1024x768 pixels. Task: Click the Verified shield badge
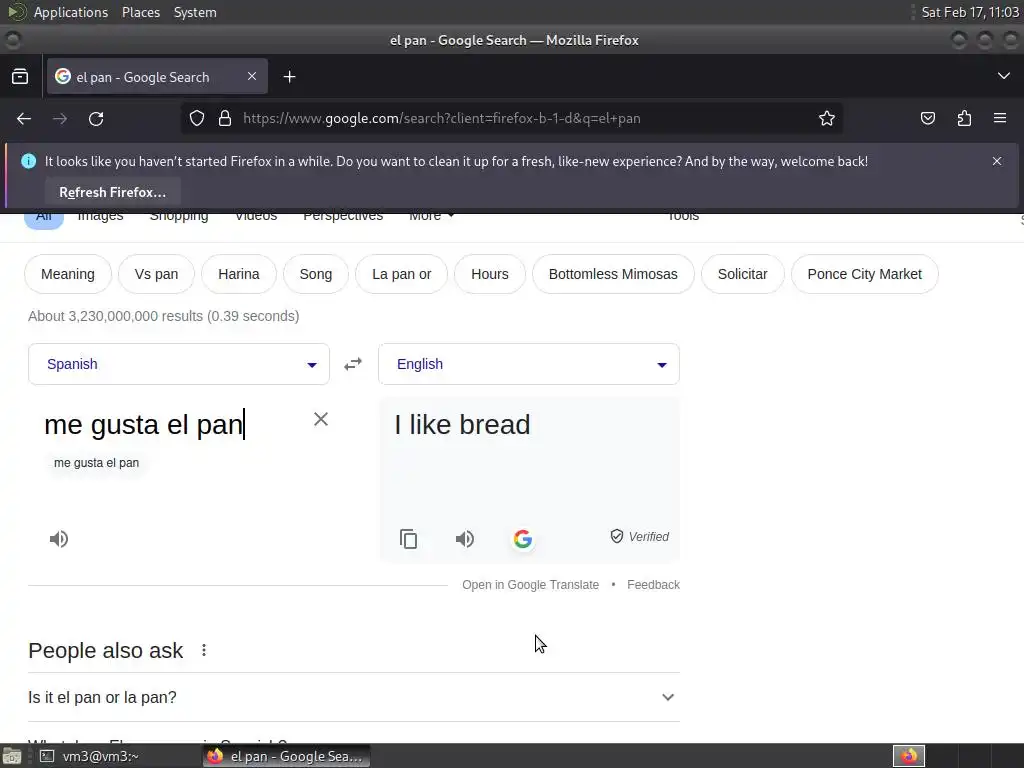pyautogui.click(x=639, y=536)
